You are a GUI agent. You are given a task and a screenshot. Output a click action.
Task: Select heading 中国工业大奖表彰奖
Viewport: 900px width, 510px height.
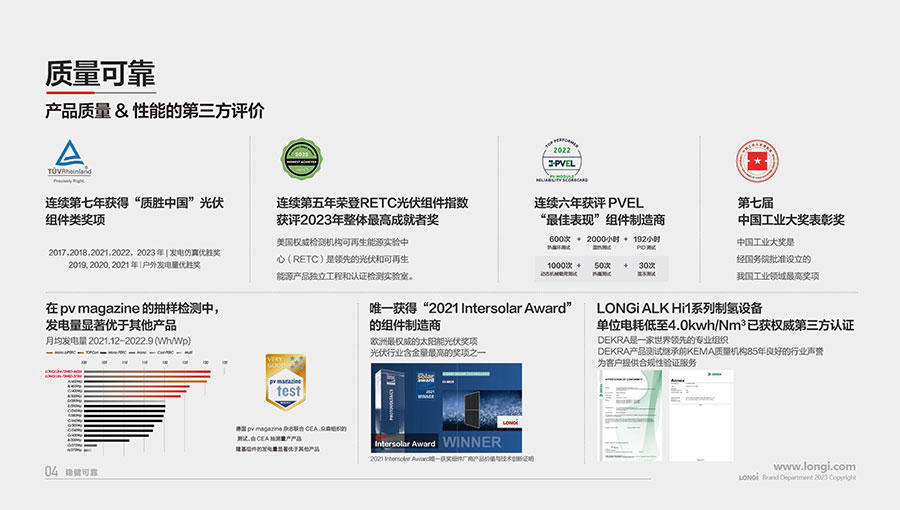(x=791, y=220)
